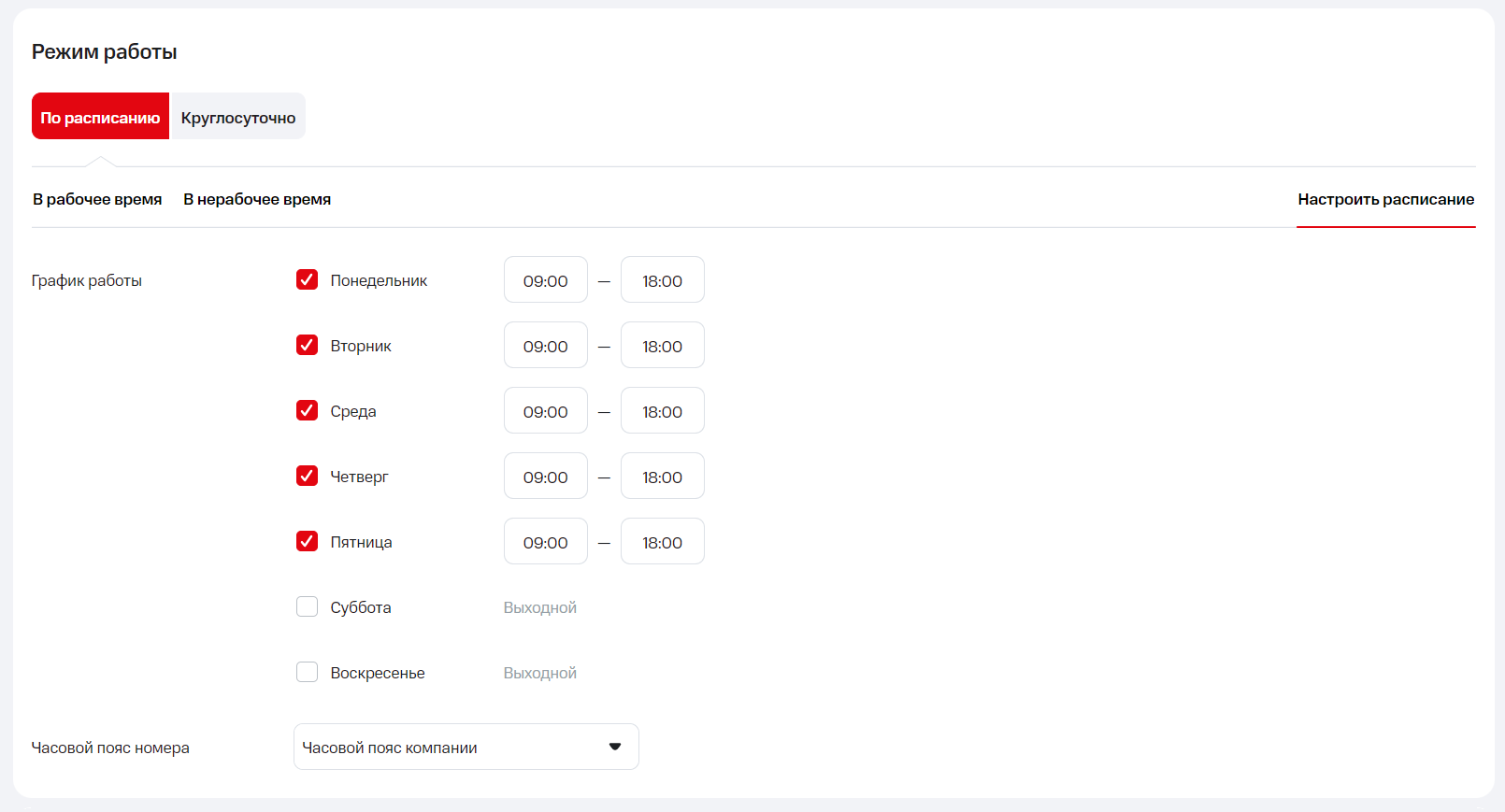Image resolution: width=1505 pixels, height=812 pixels.
Task: Switch to the По расписанию mode
Action: 100,117
